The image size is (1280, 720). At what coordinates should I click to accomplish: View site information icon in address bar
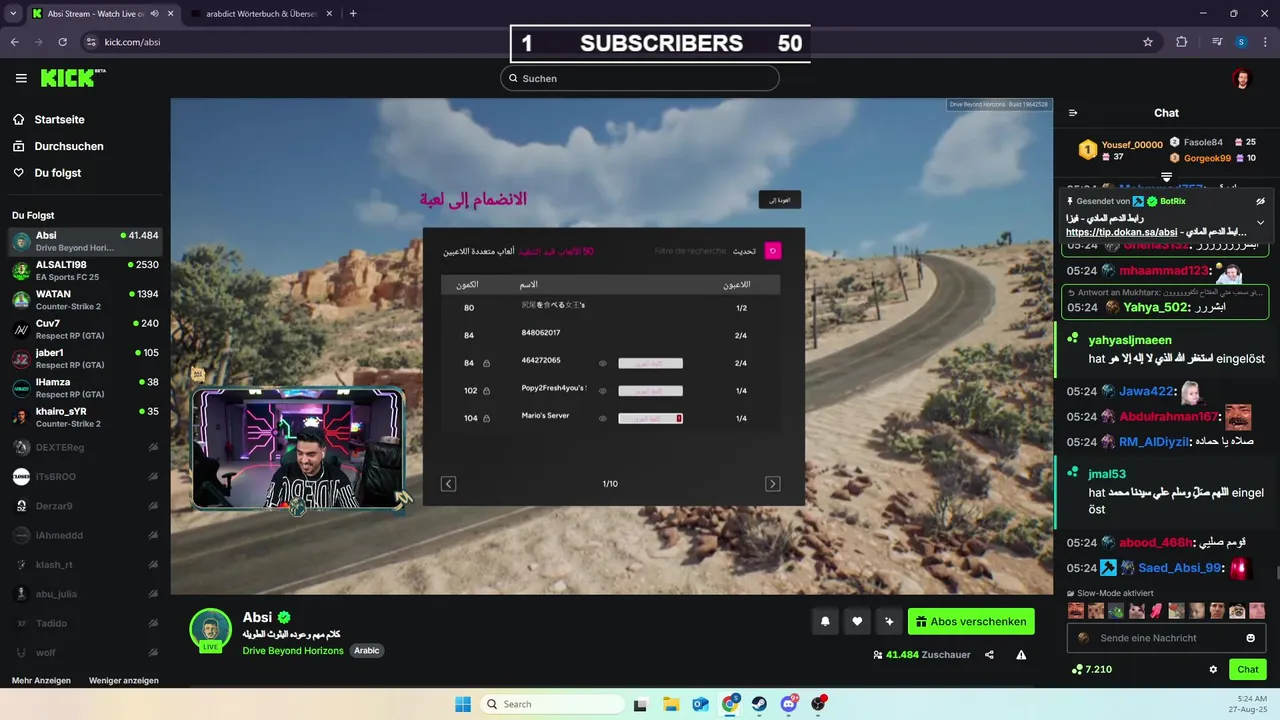tap(91, 42)
